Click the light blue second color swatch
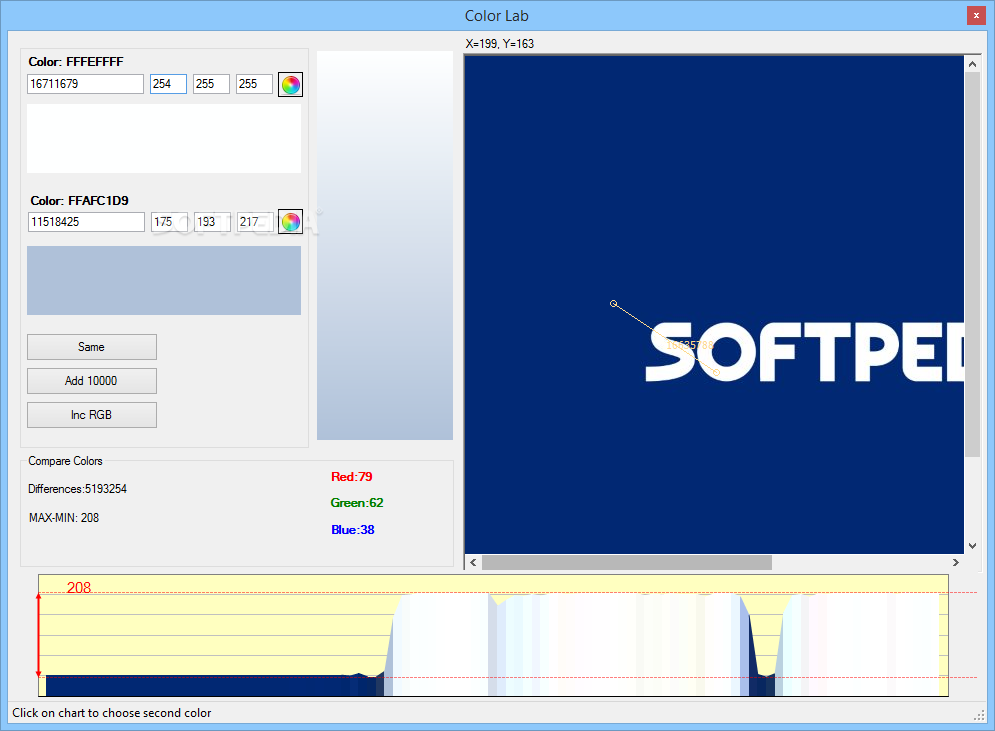This screenshot has width=995, height=731. 164,280
